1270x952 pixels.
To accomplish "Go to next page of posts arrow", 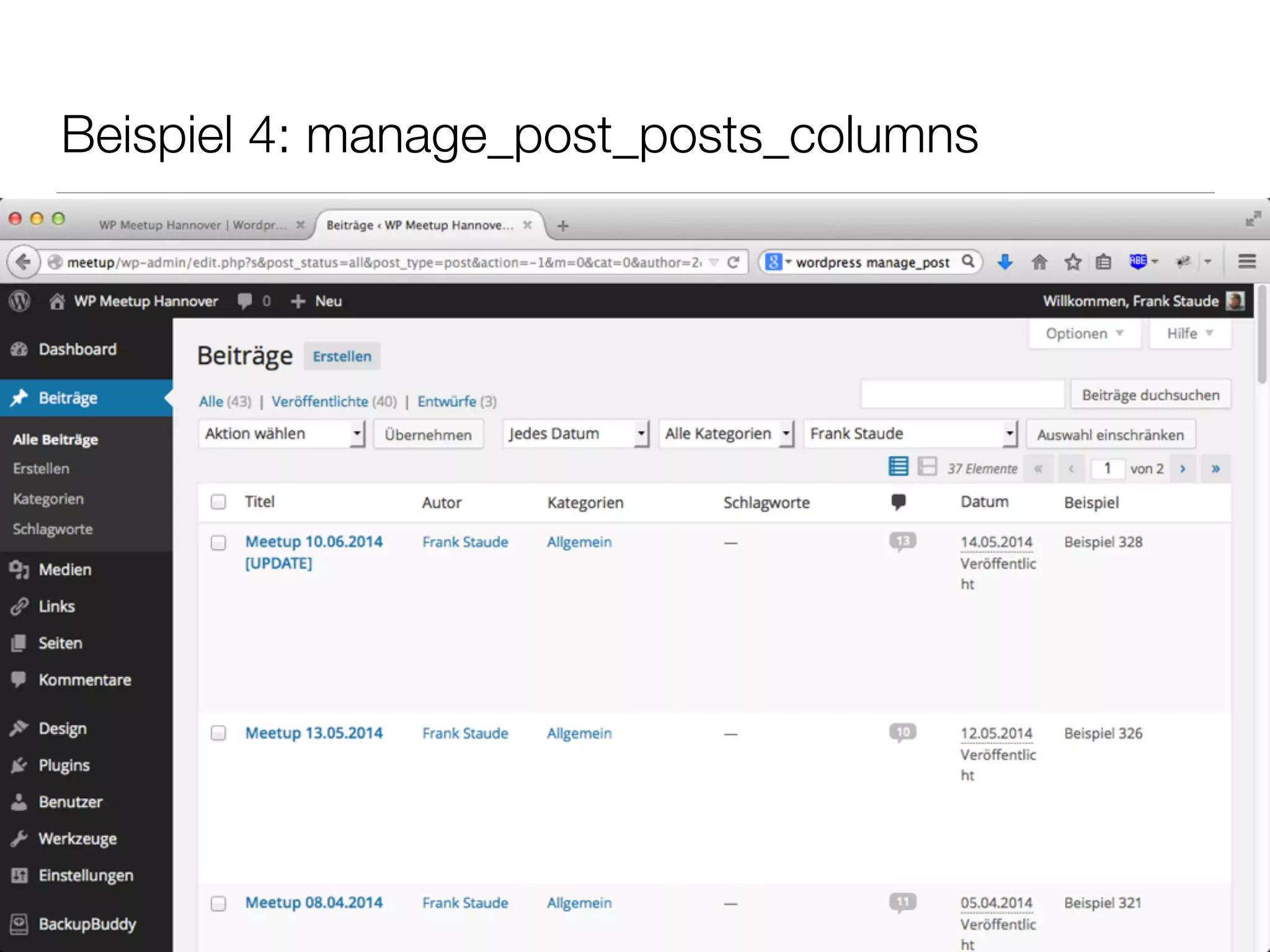I will tap(1183, 469).
